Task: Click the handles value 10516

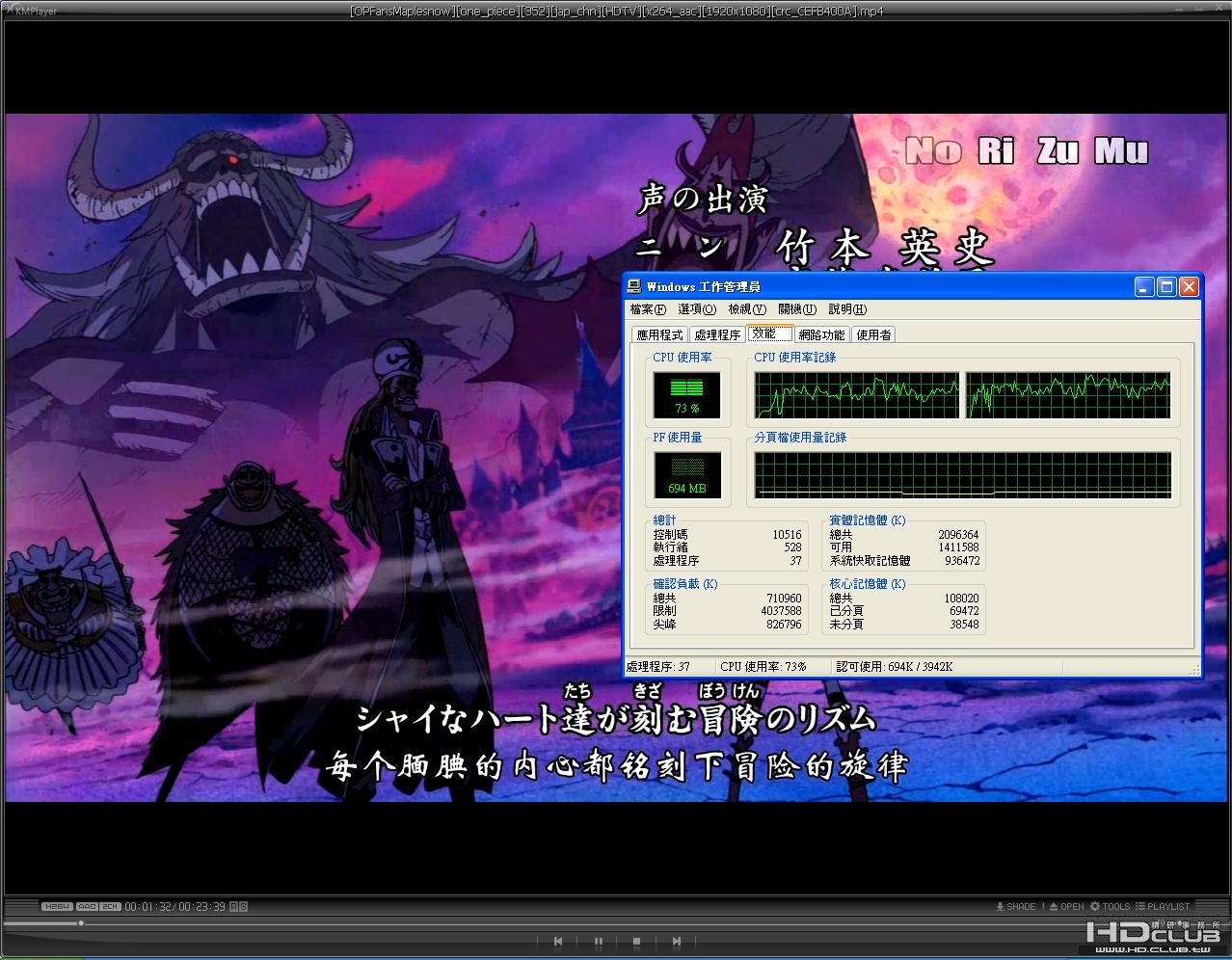Action: (x=787, y=534)
